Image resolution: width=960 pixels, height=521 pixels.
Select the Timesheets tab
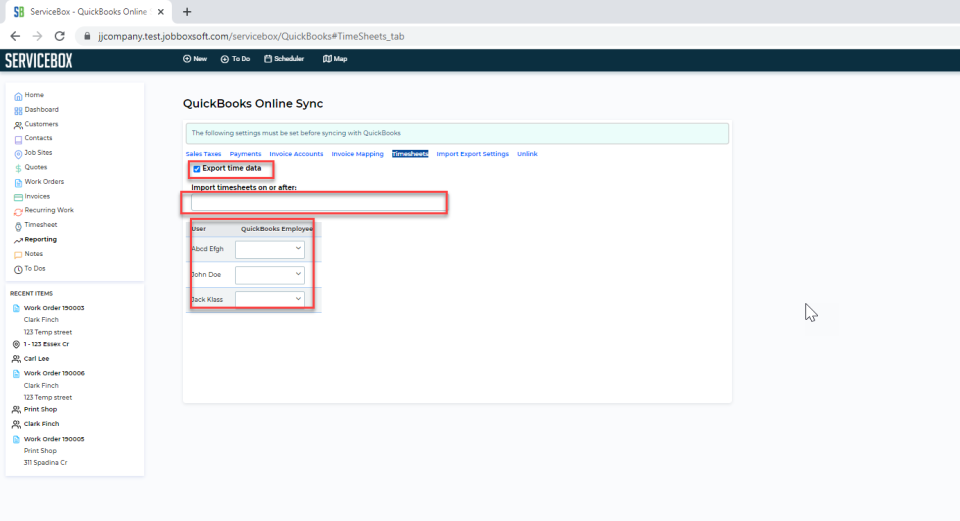[410, 154]
